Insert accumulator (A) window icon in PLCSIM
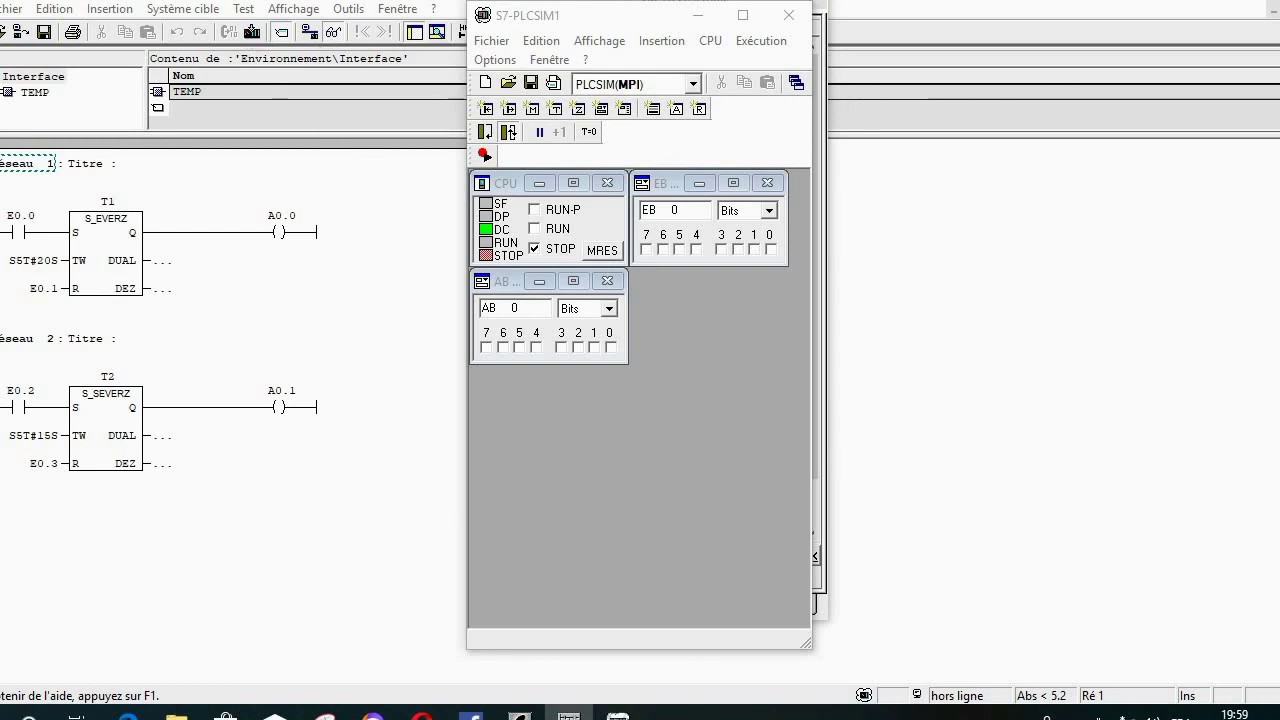 tap(676, 108)
